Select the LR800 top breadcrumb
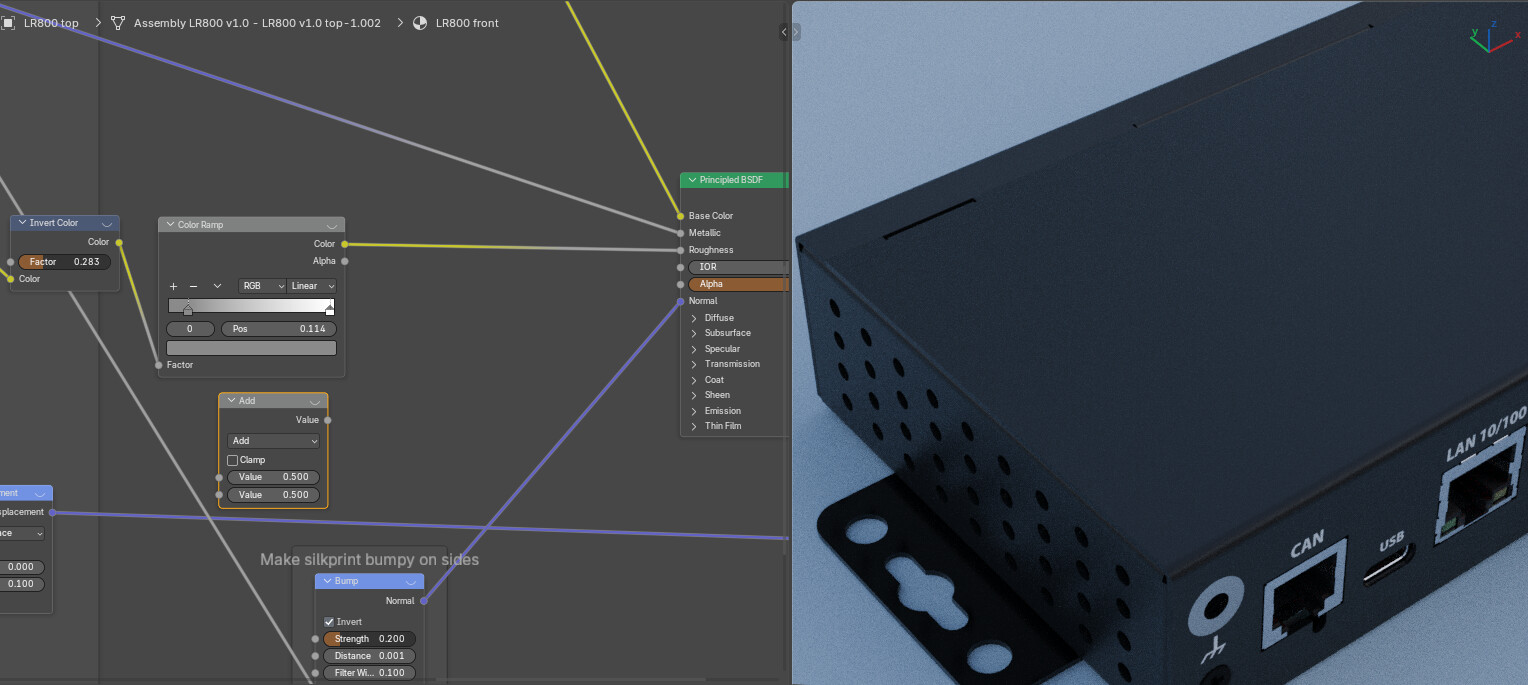This screenshot has height=685, width=1528. pos(51,23)
